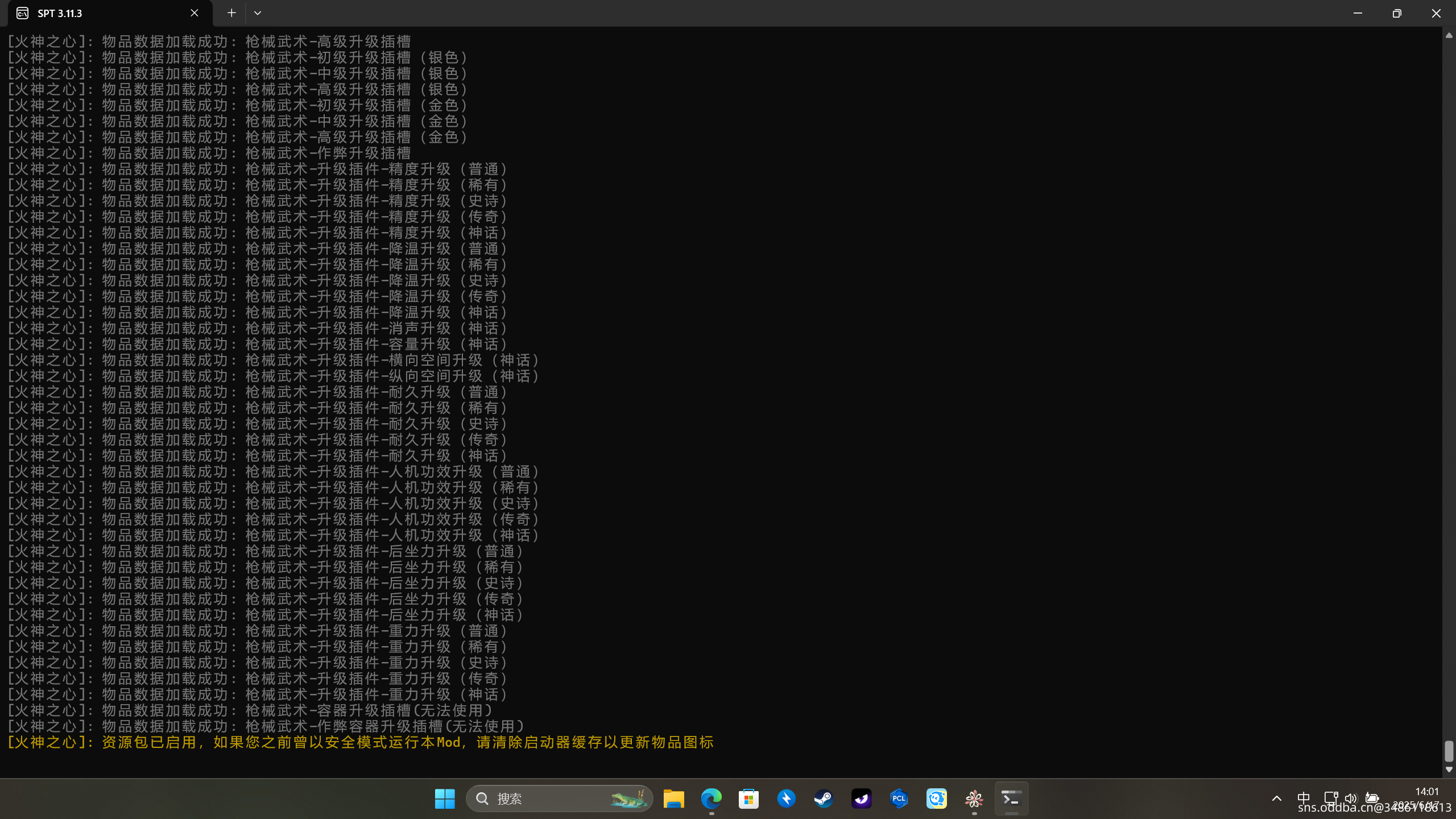Click the line 耐久升级（稀有）
The height and width of the screenshot is (819, 1456).
(x=257, y=408)
